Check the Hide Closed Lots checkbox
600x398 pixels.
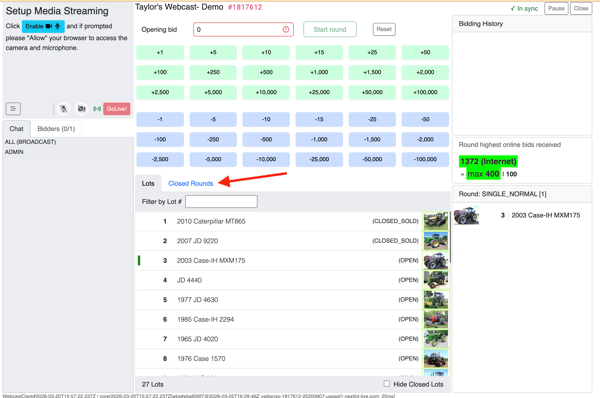point(386,383)
